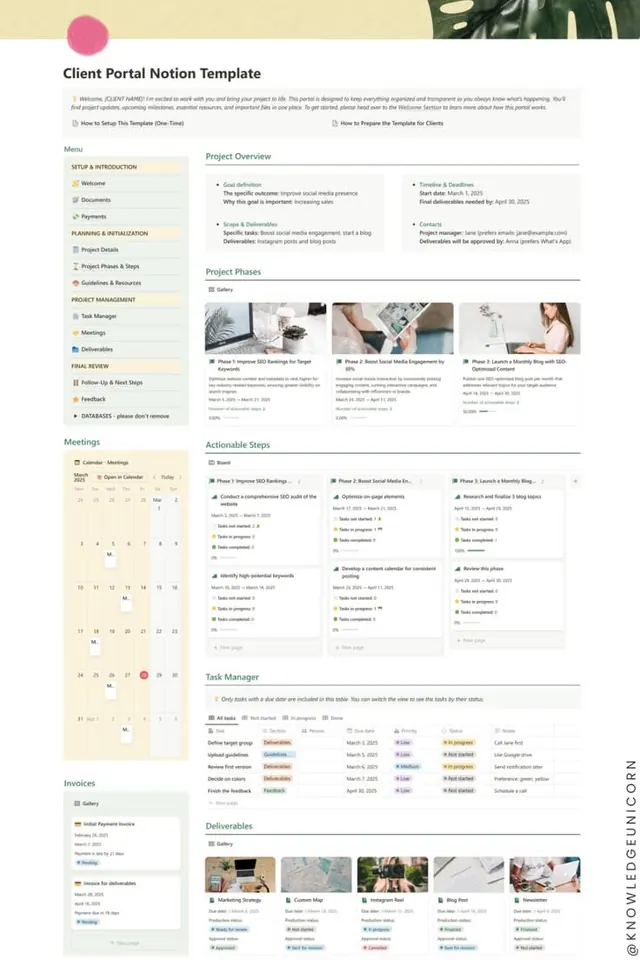This screenshot has width=640, height=960.
Task: Click the Open in Calendar button
Action: coord(120,477)
